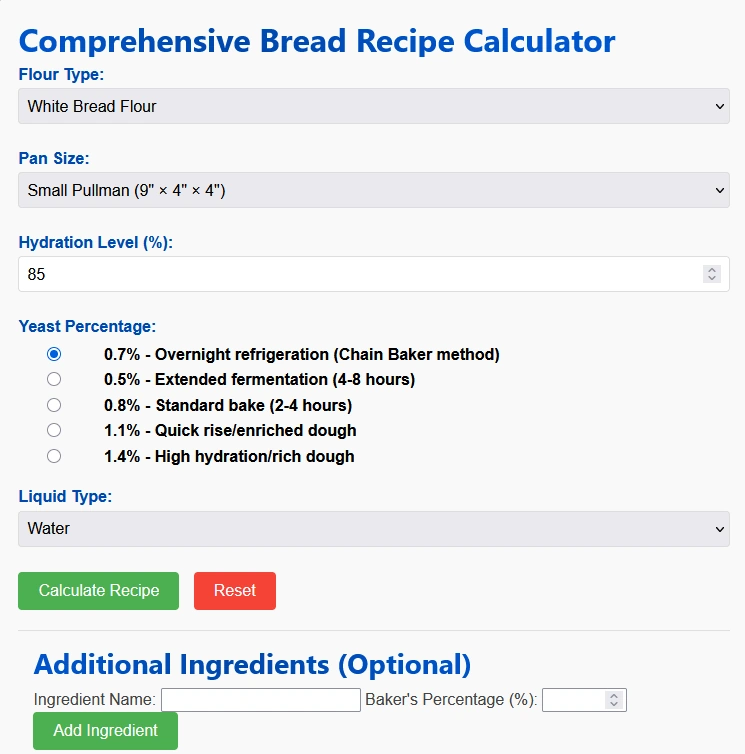The image size is (745, 754).
Task: Click the Pan Size dropdown chevron
Action: pos(720,190)
